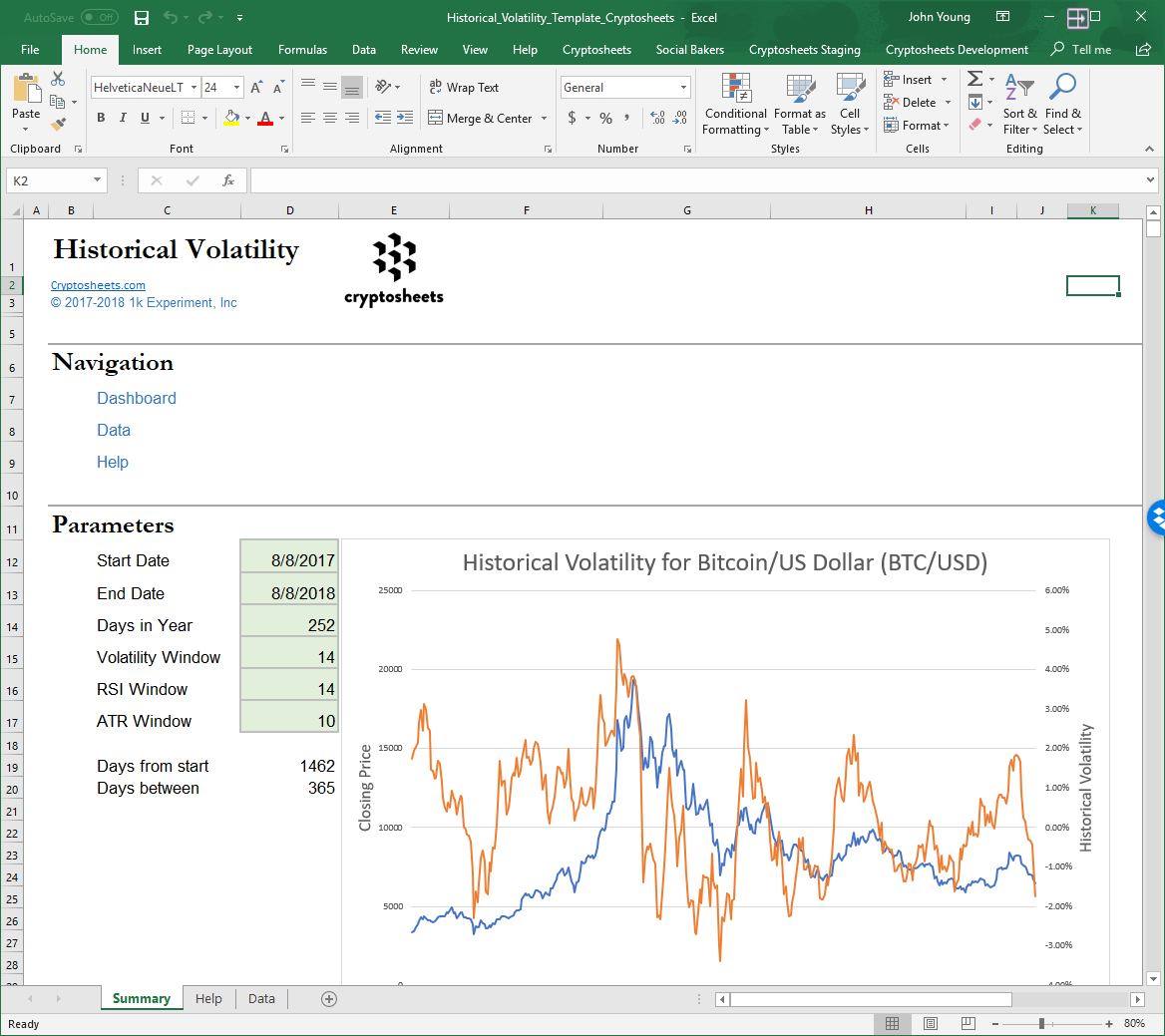
Task: Click the Share icon at top right
Action: tap(1143, 50)
